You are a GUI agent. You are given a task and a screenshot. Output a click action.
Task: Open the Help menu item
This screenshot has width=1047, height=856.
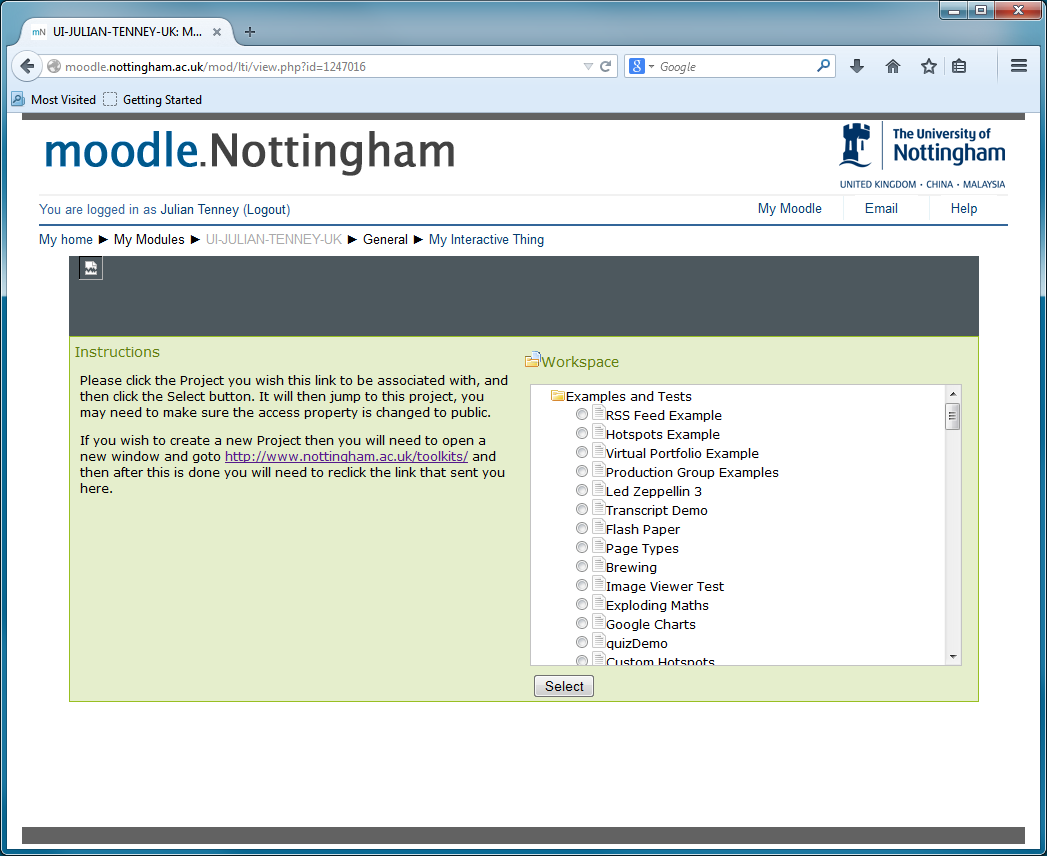coord(964,208)
